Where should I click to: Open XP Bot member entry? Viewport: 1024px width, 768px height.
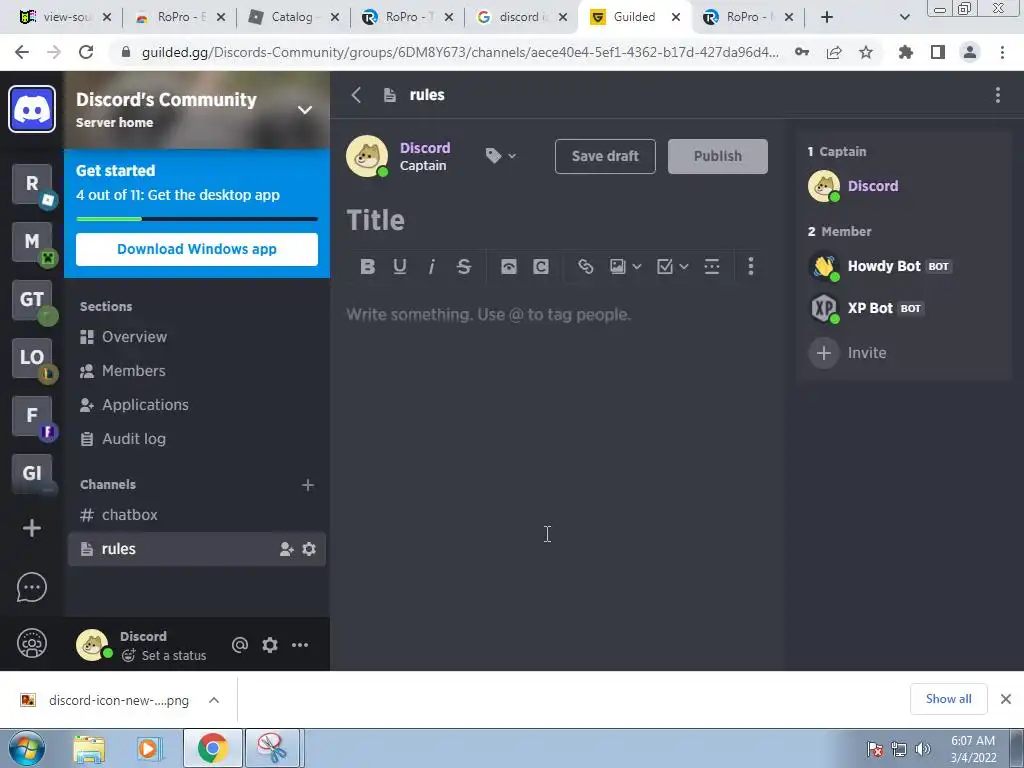(866, 308)
